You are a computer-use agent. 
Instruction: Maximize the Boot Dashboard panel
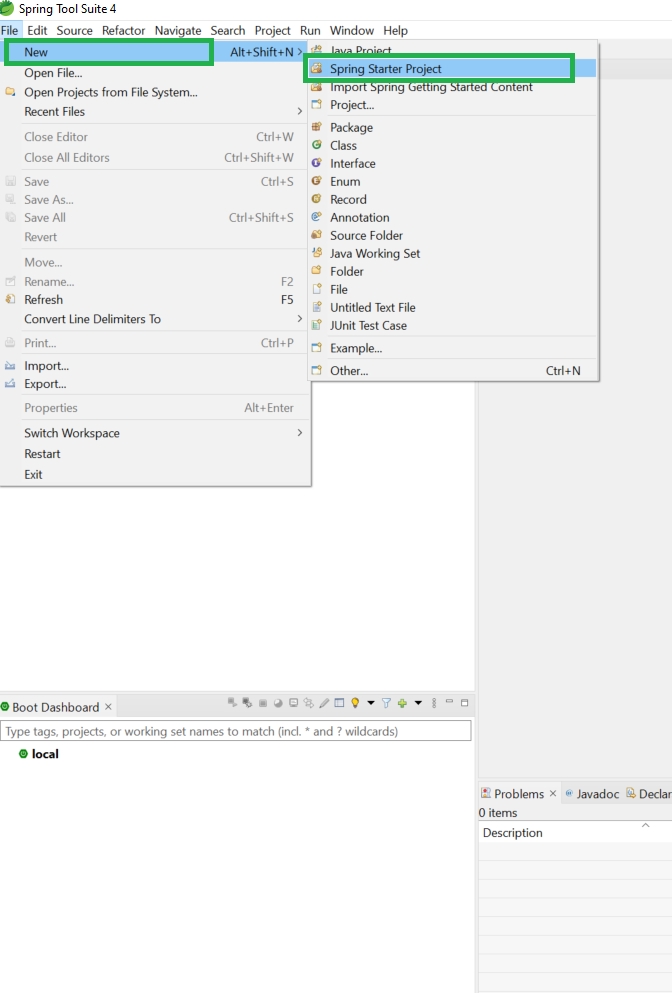pyautogui.click(x=464, y=702)
